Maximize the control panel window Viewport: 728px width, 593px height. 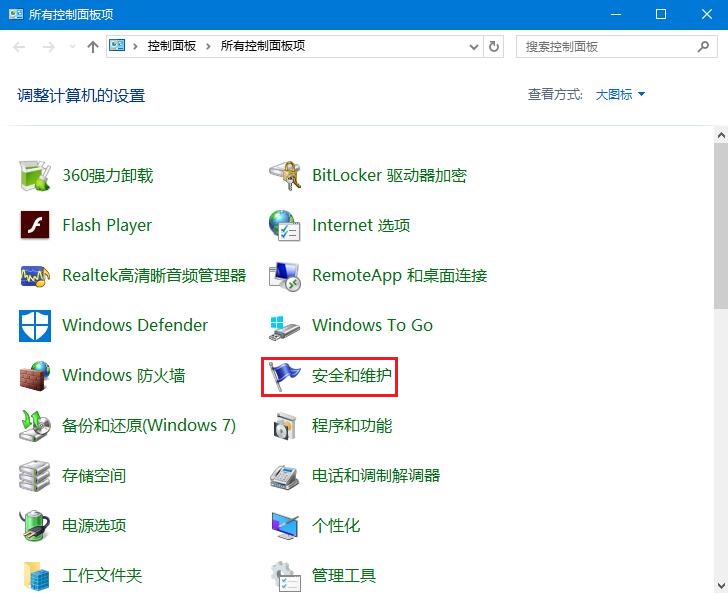[x=661, y=14]
